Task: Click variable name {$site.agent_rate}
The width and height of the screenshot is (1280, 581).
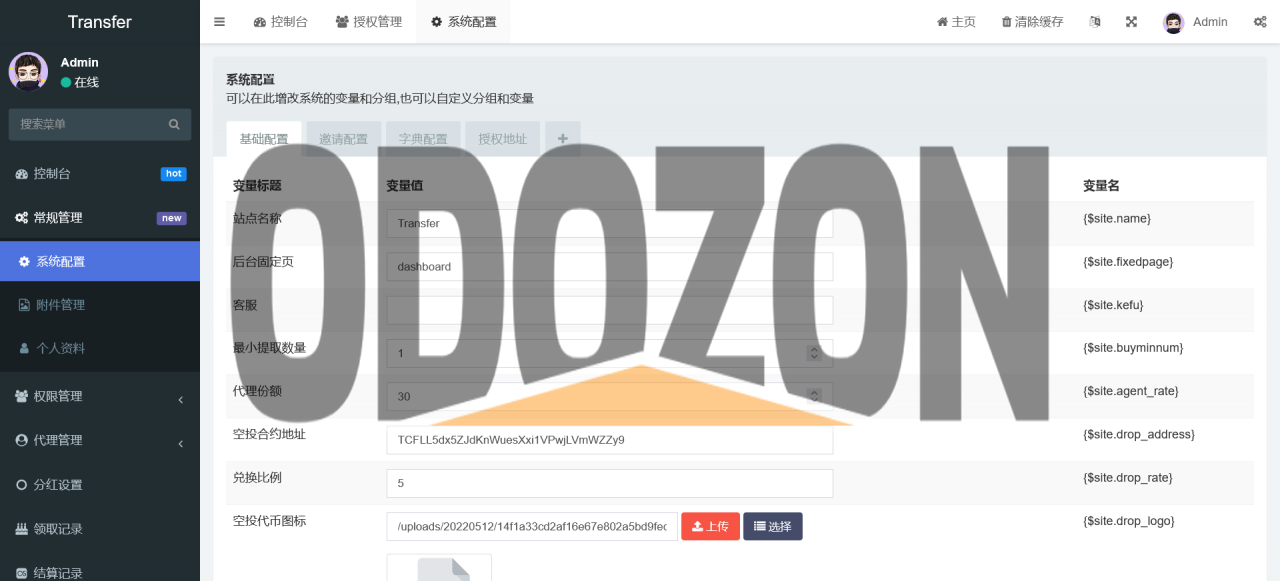Action: (1131, 391)
